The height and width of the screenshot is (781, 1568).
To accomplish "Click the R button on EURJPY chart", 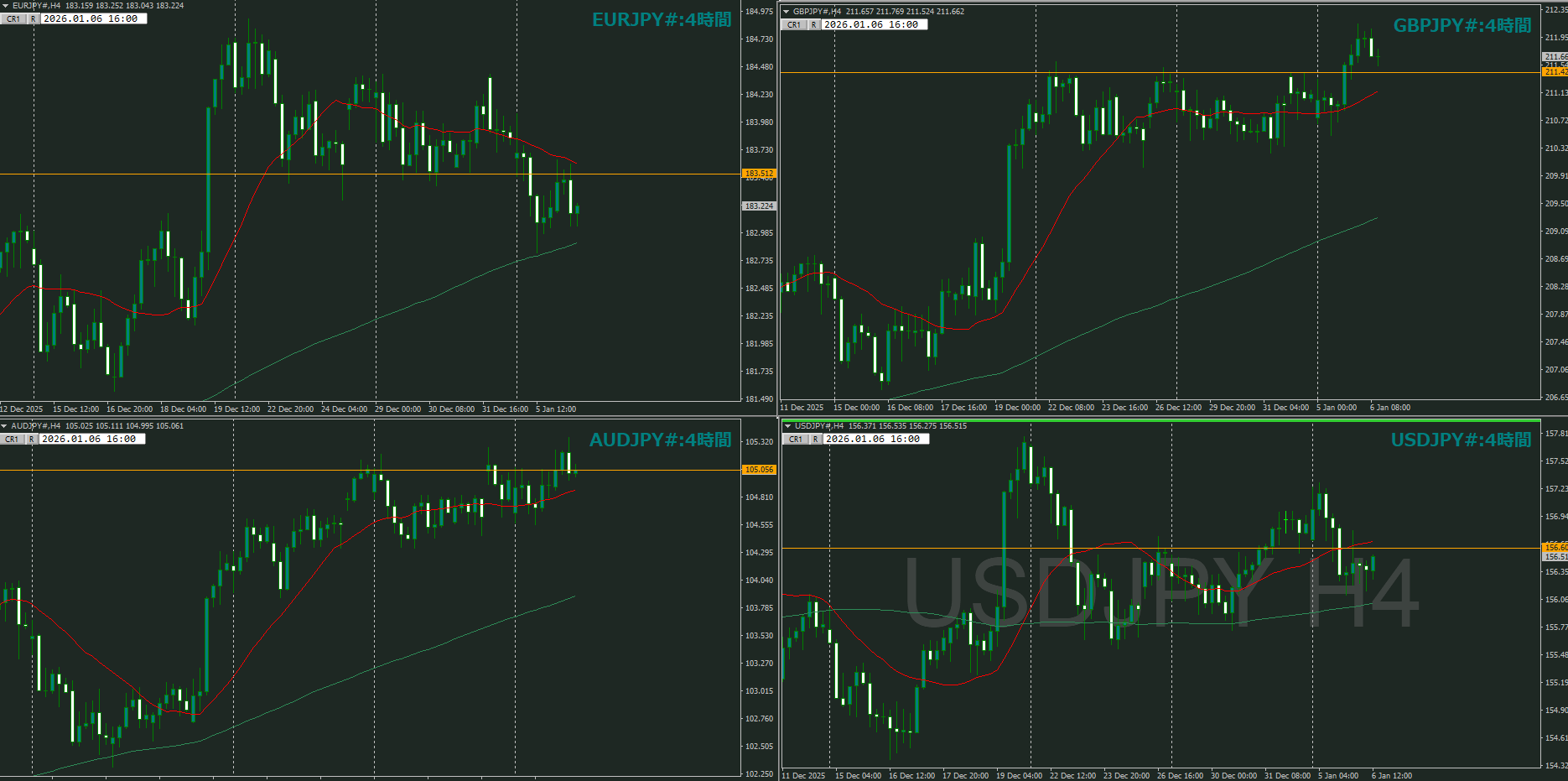I will pyautogui.click(x=34, y=19).
